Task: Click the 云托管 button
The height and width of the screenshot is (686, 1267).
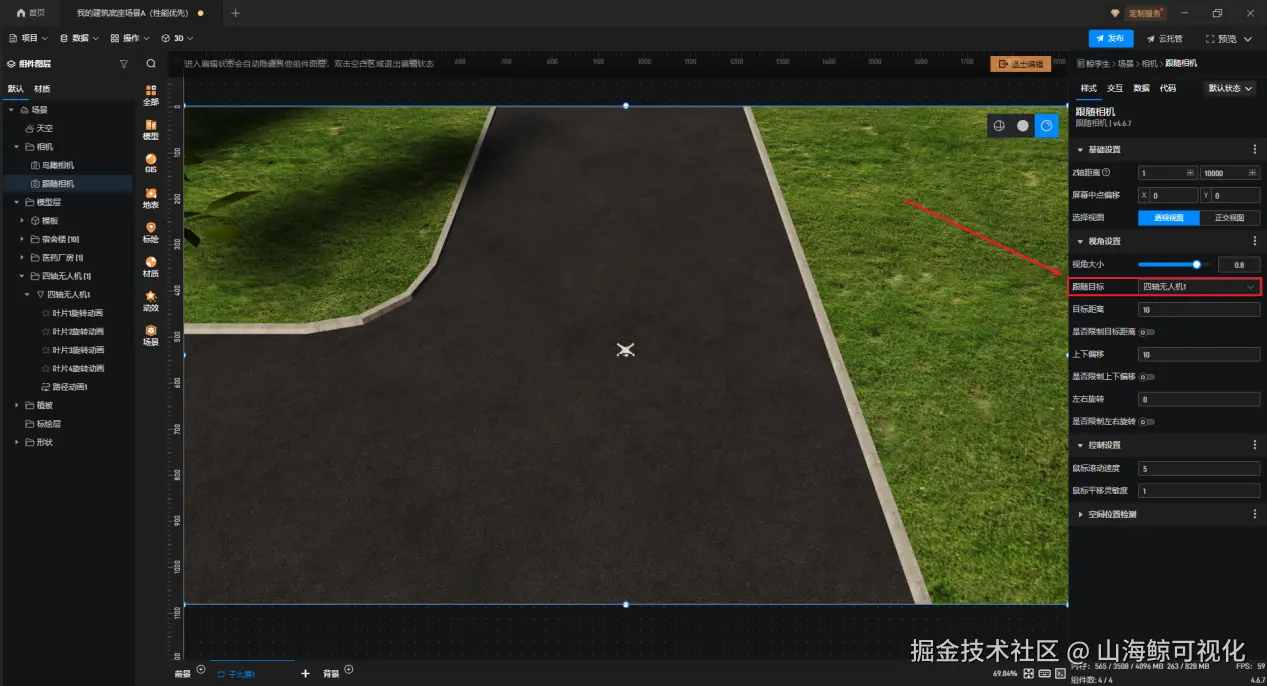Action: click(1164, 38)
